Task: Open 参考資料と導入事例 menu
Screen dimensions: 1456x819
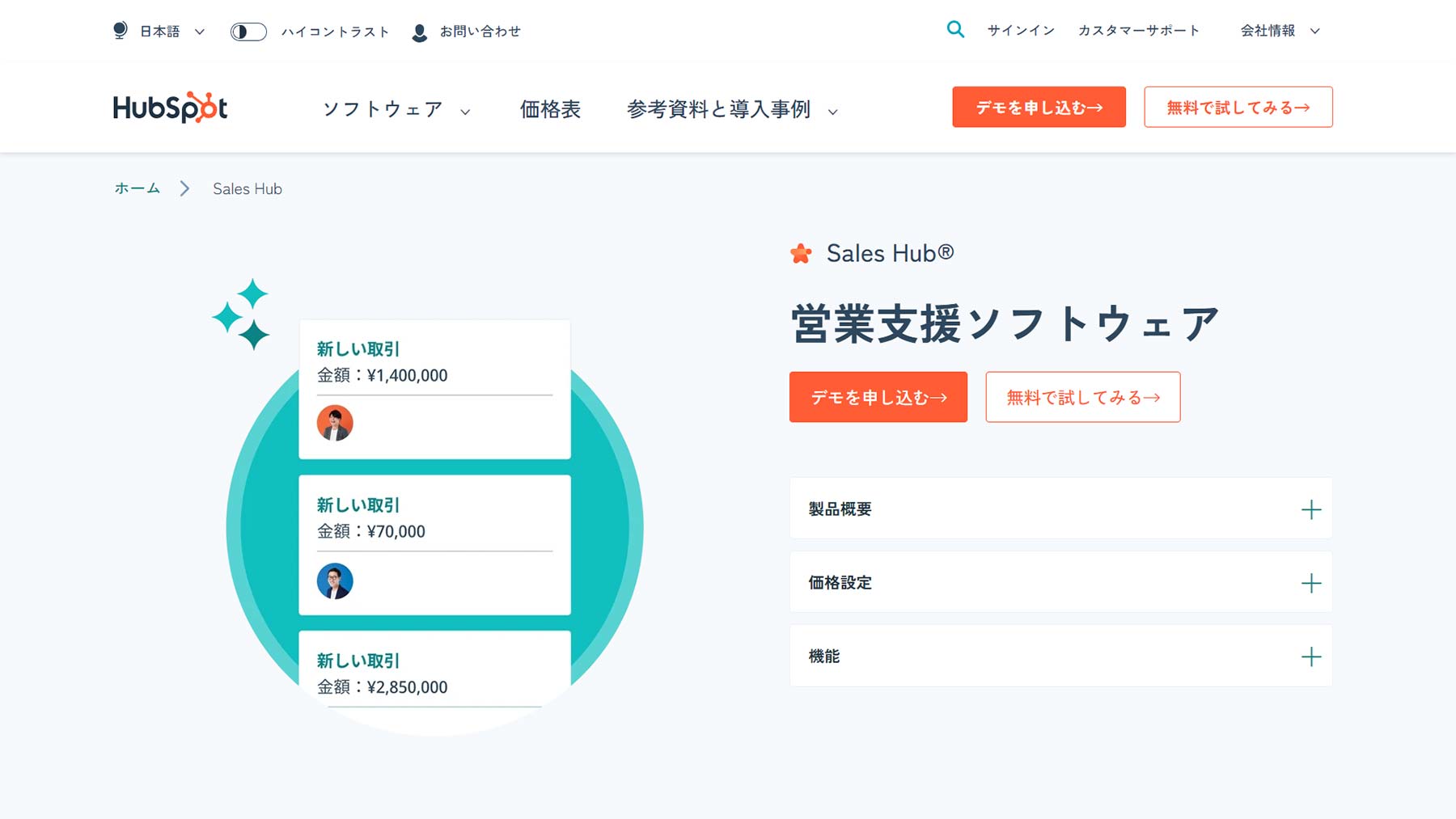Action: [x=718, y=109]
